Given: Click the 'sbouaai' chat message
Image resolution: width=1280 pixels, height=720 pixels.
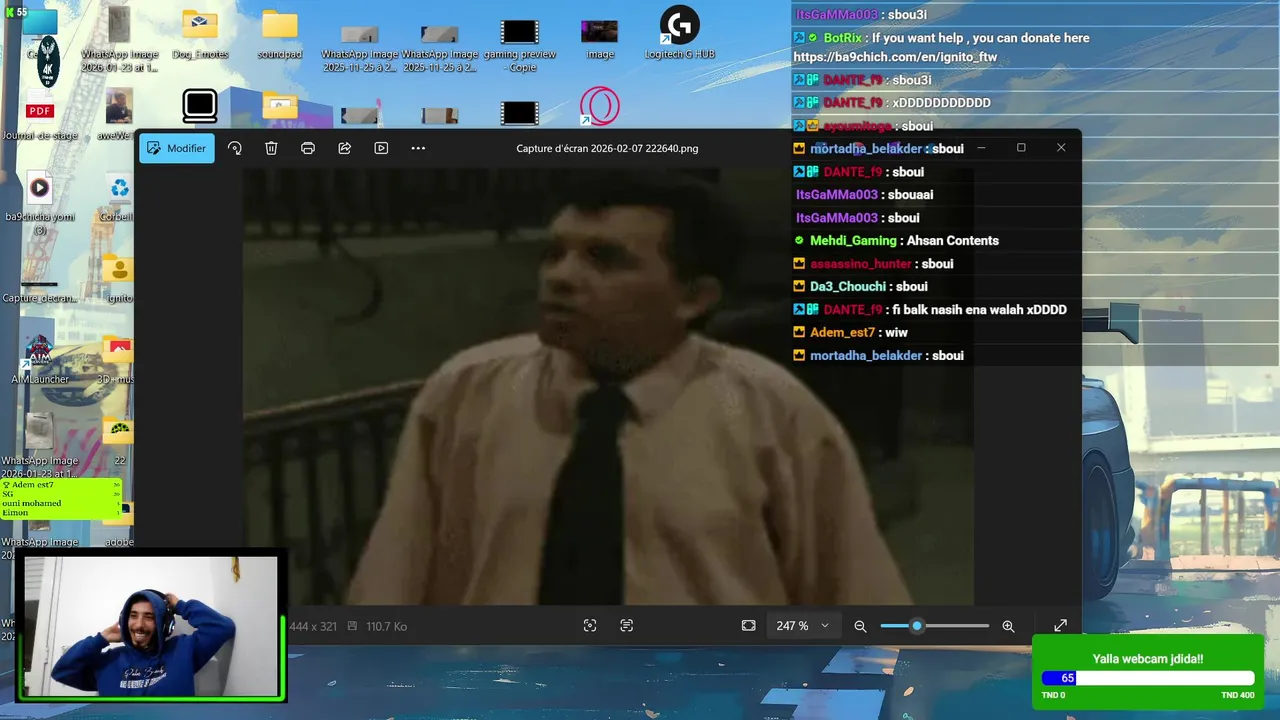Looking at the screenshot, I should (910, 194).
